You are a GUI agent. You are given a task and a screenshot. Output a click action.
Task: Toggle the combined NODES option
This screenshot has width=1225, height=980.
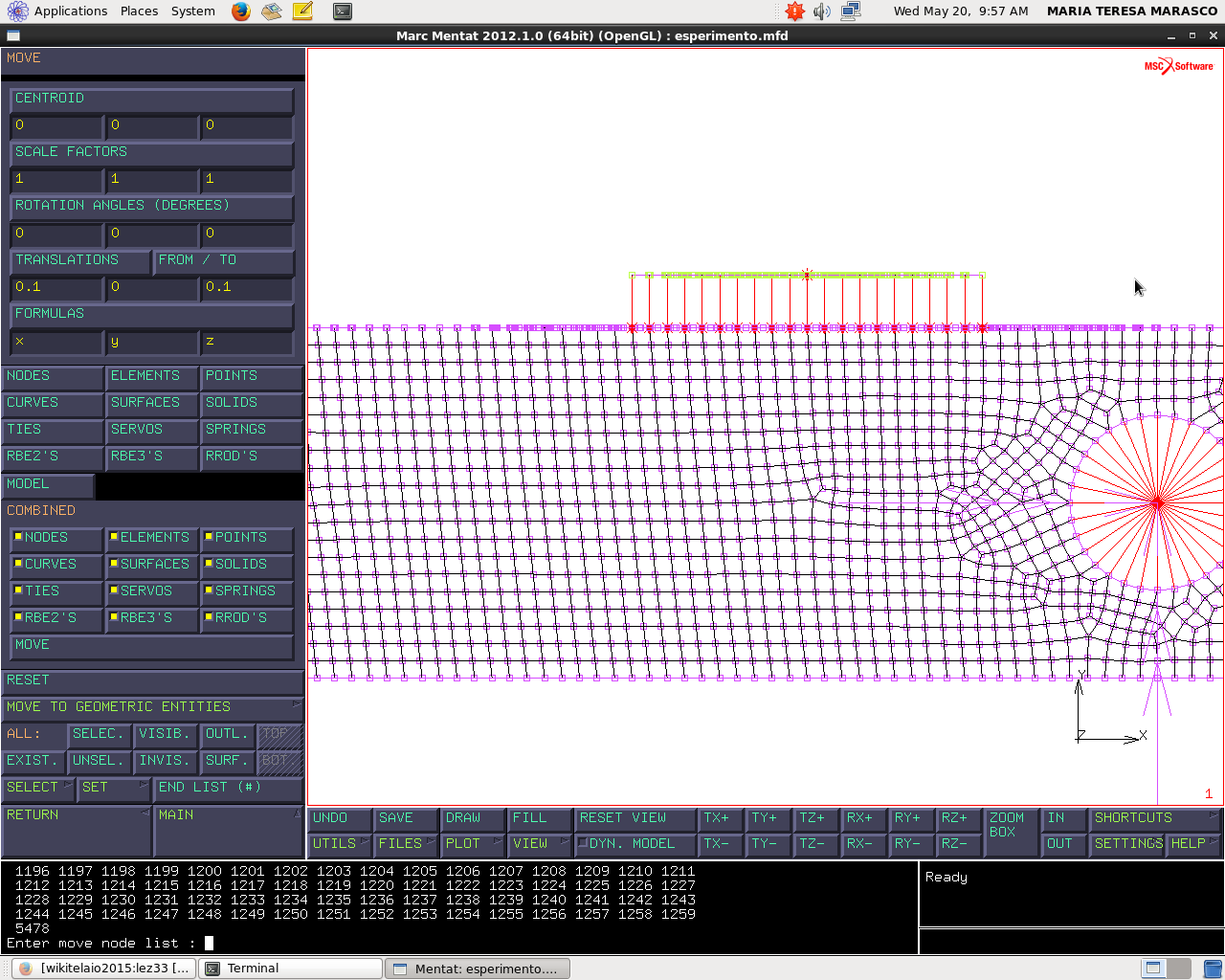(x=56, y=538)
